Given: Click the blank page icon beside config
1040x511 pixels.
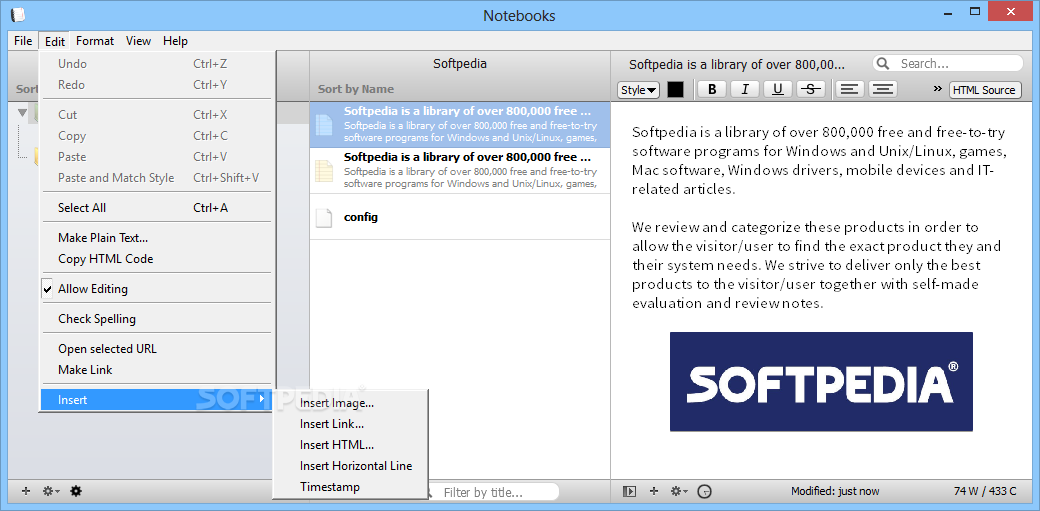Looking at the screenshot, I should [324, 218].
